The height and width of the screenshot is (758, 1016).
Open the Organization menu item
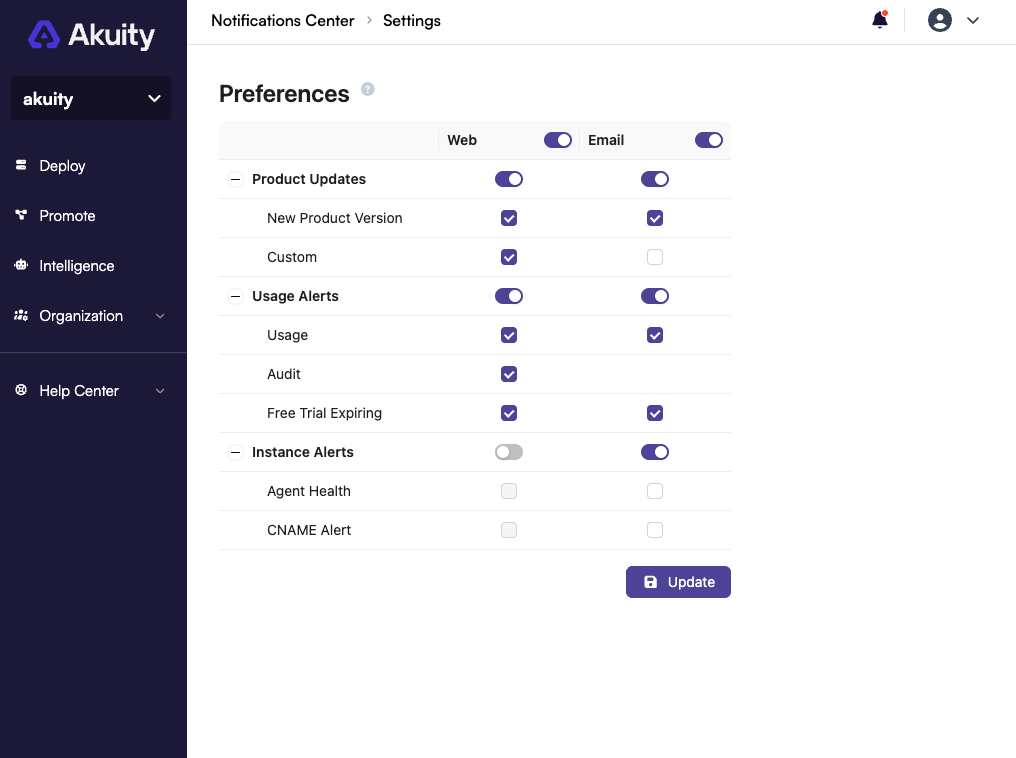coord(81,316)
